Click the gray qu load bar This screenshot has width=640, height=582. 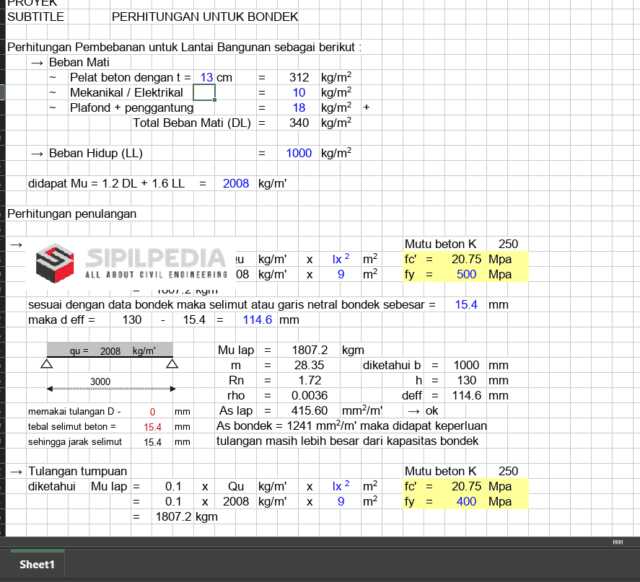(108, 351)
